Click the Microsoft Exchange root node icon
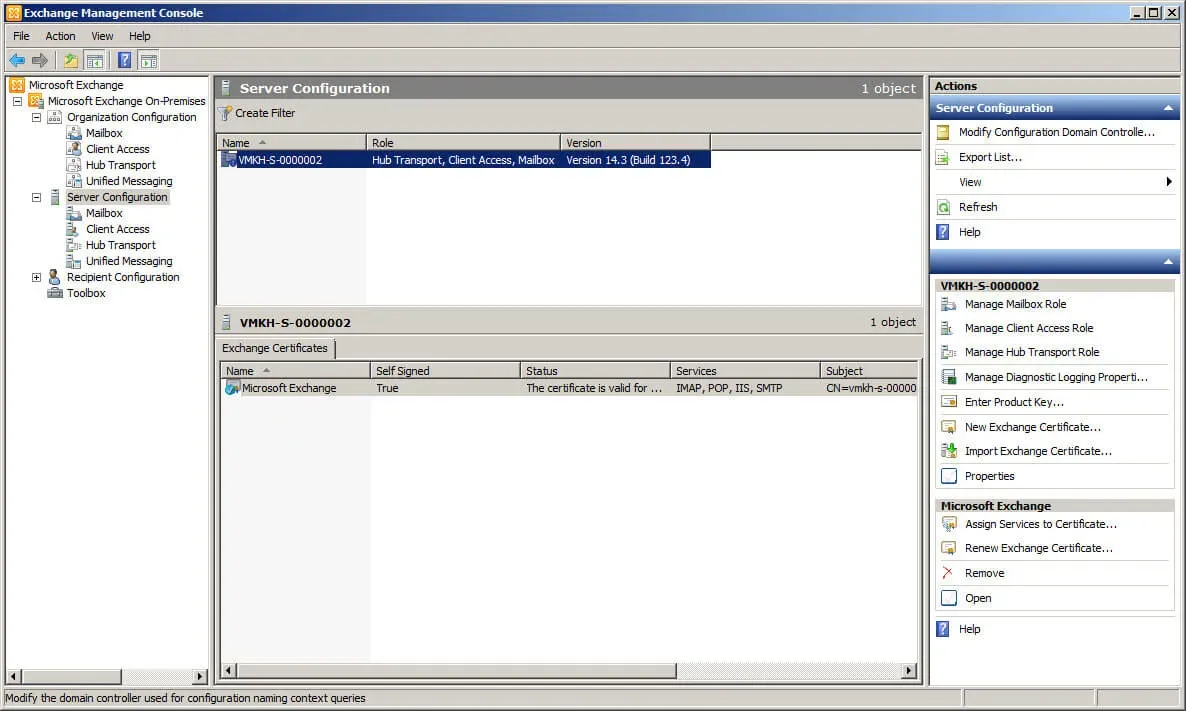The image size is (1186, 711). coord(17,85)
